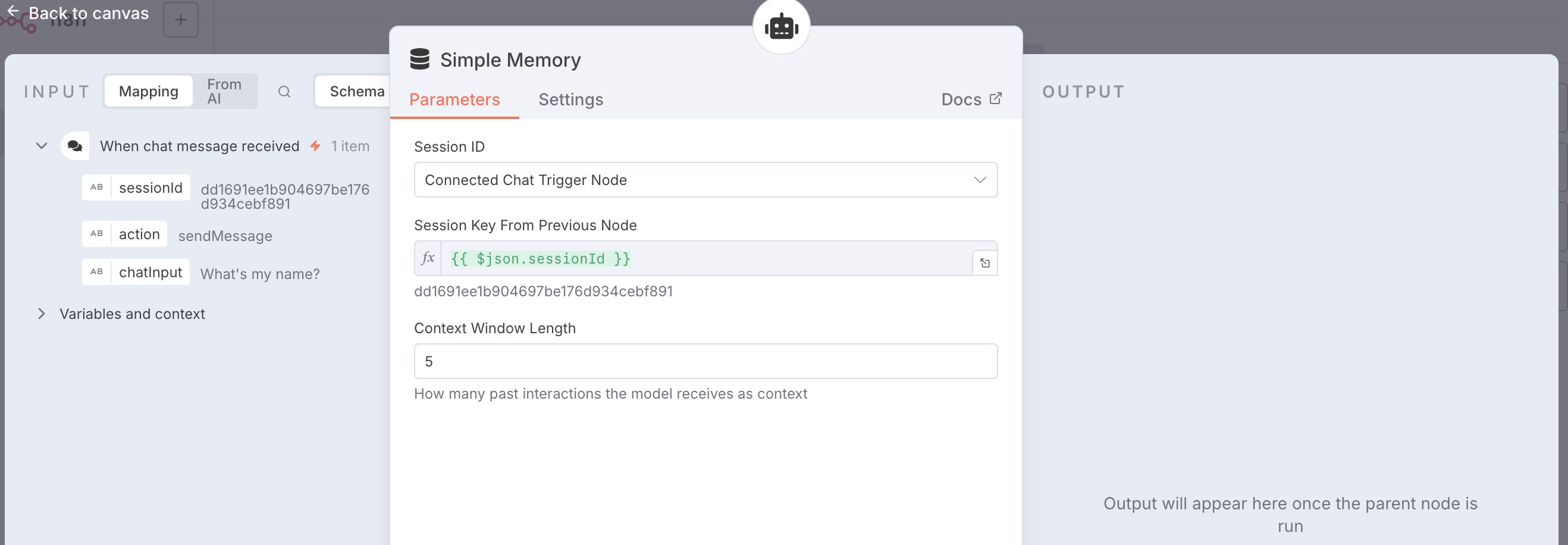
Task: Open the AI agent robot icon
Action: [781, 27]
